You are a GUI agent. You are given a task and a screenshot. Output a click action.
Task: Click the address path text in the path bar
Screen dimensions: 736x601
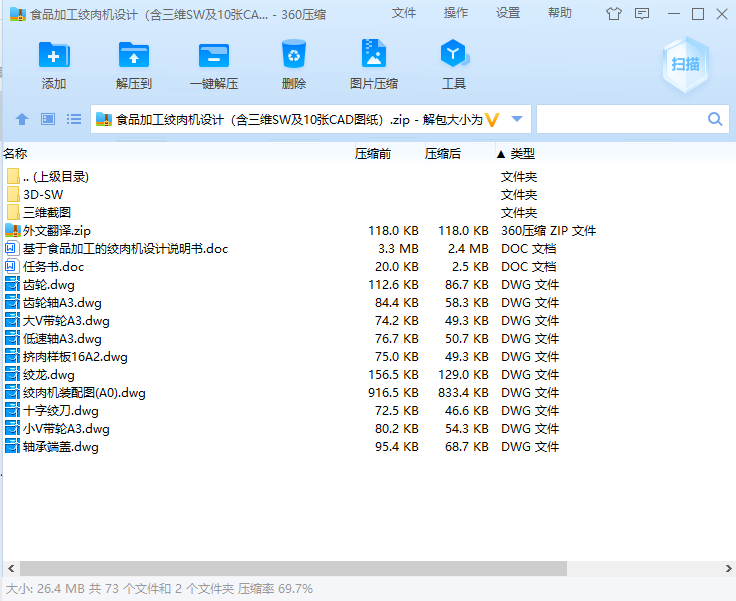299,120
